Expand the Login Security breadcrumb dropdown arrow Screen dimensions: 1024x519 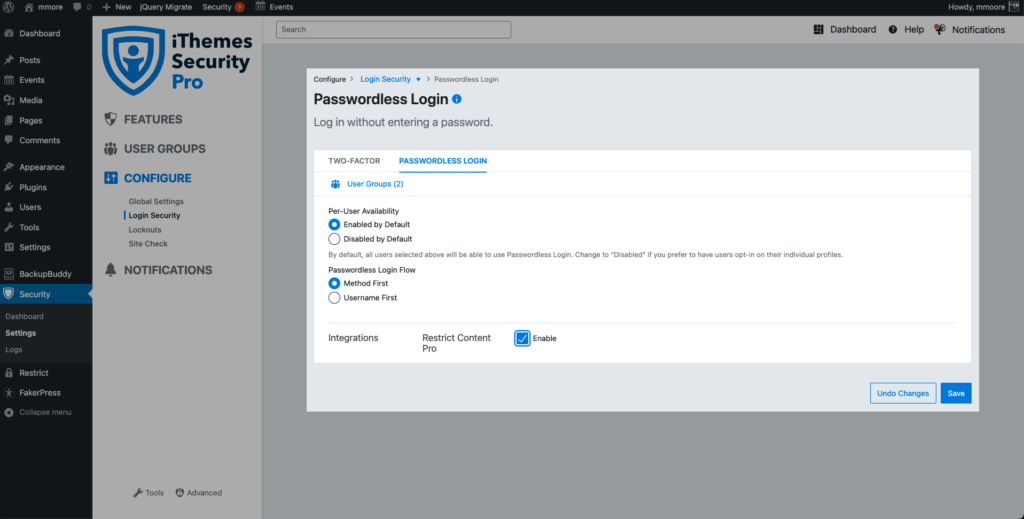pos(418,80)
